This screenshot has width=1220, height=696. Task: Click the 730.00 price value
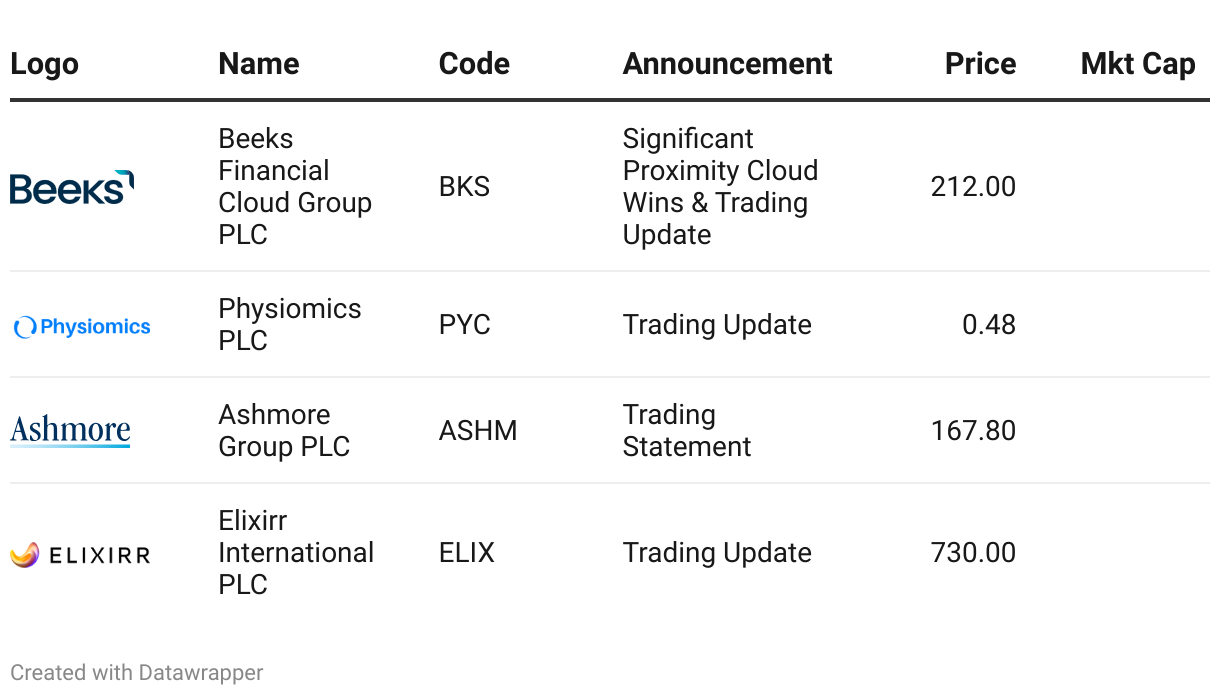(973, 553)
